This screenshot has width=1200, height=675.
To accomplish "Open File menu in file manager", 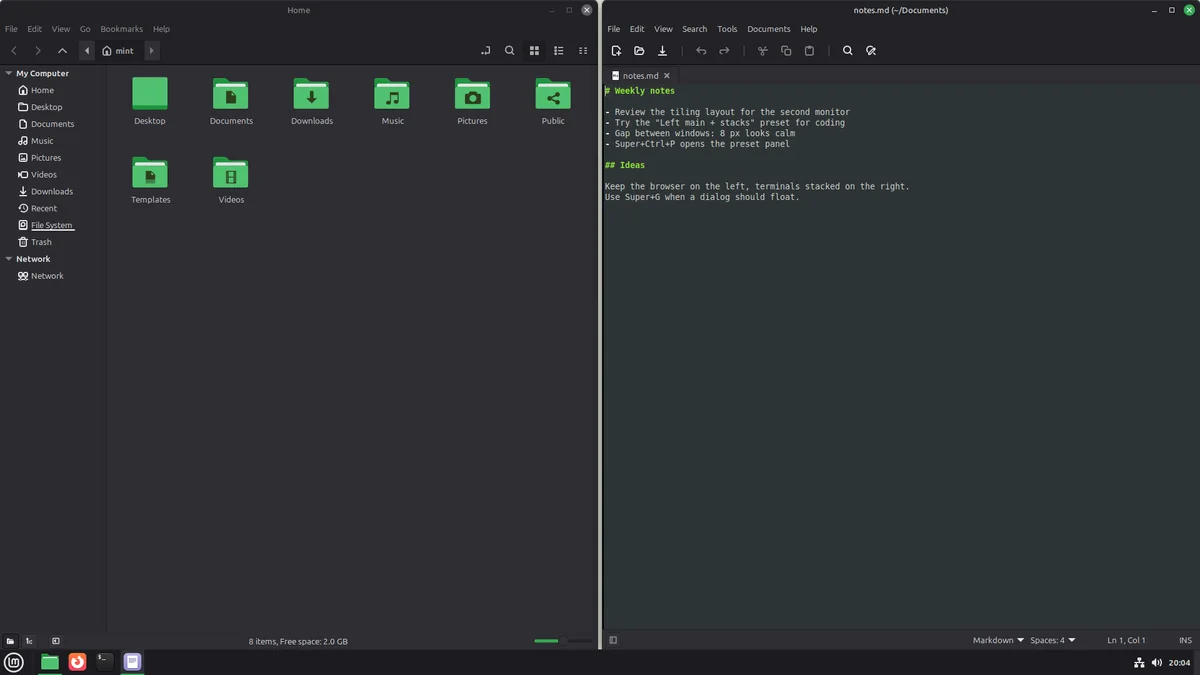I will coord(11,29).
